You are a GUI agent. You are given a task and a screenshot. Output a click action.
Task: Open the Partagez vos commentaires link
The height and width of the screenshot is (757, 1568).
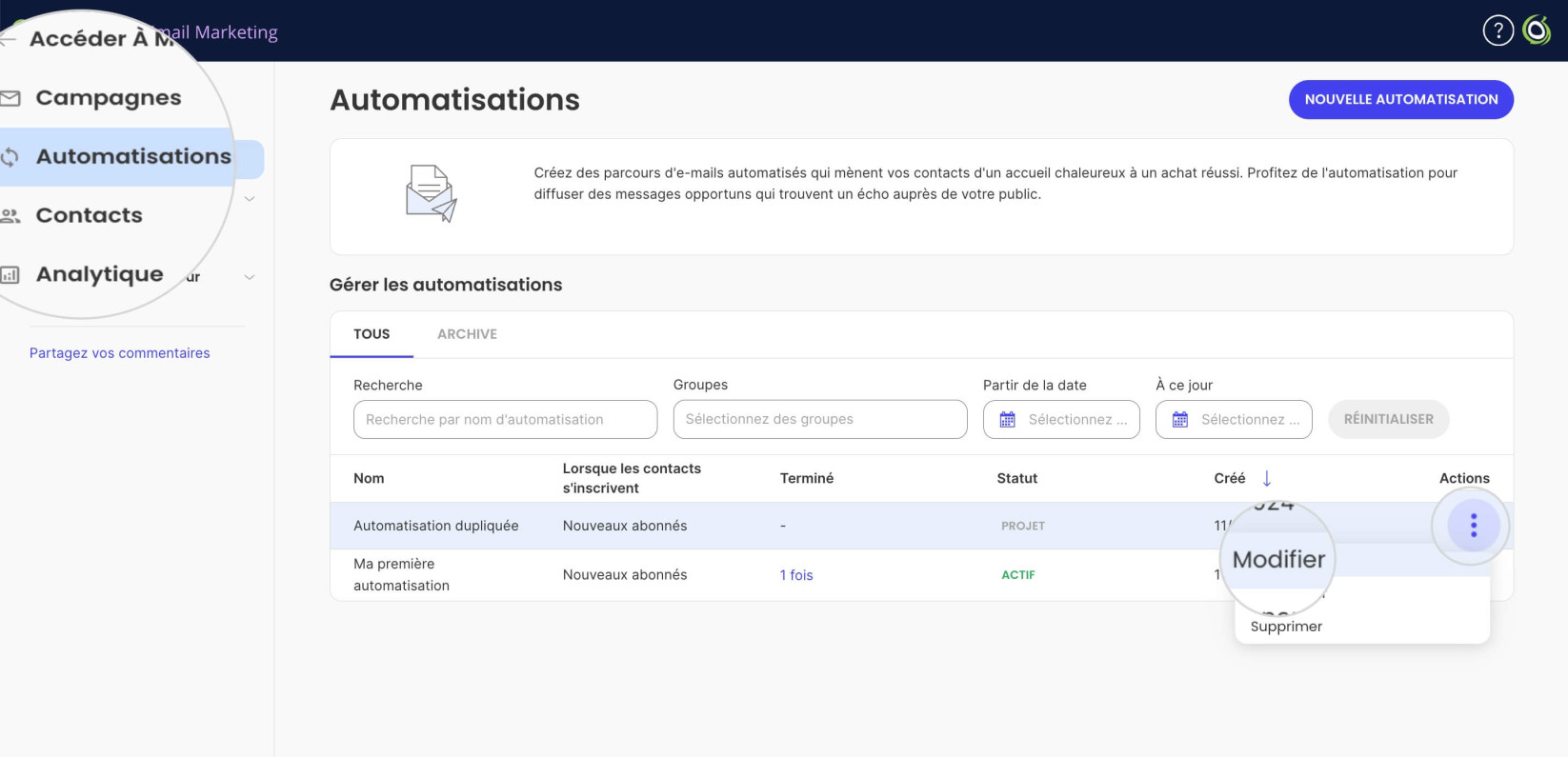pos(119,353)
